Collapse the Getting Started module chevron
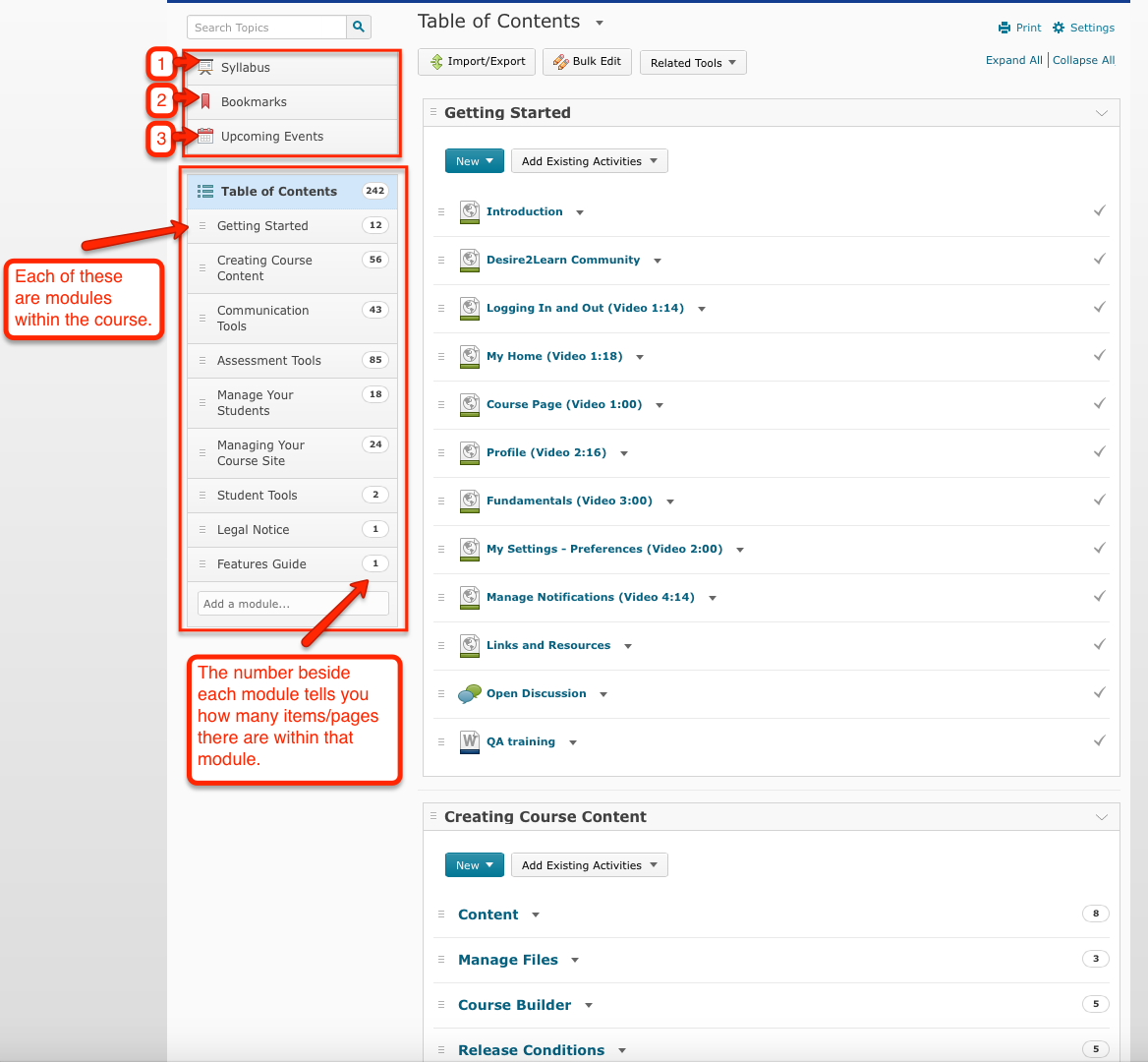This screenshot has height=1062, width=1148. click(x=1101, y=113)
